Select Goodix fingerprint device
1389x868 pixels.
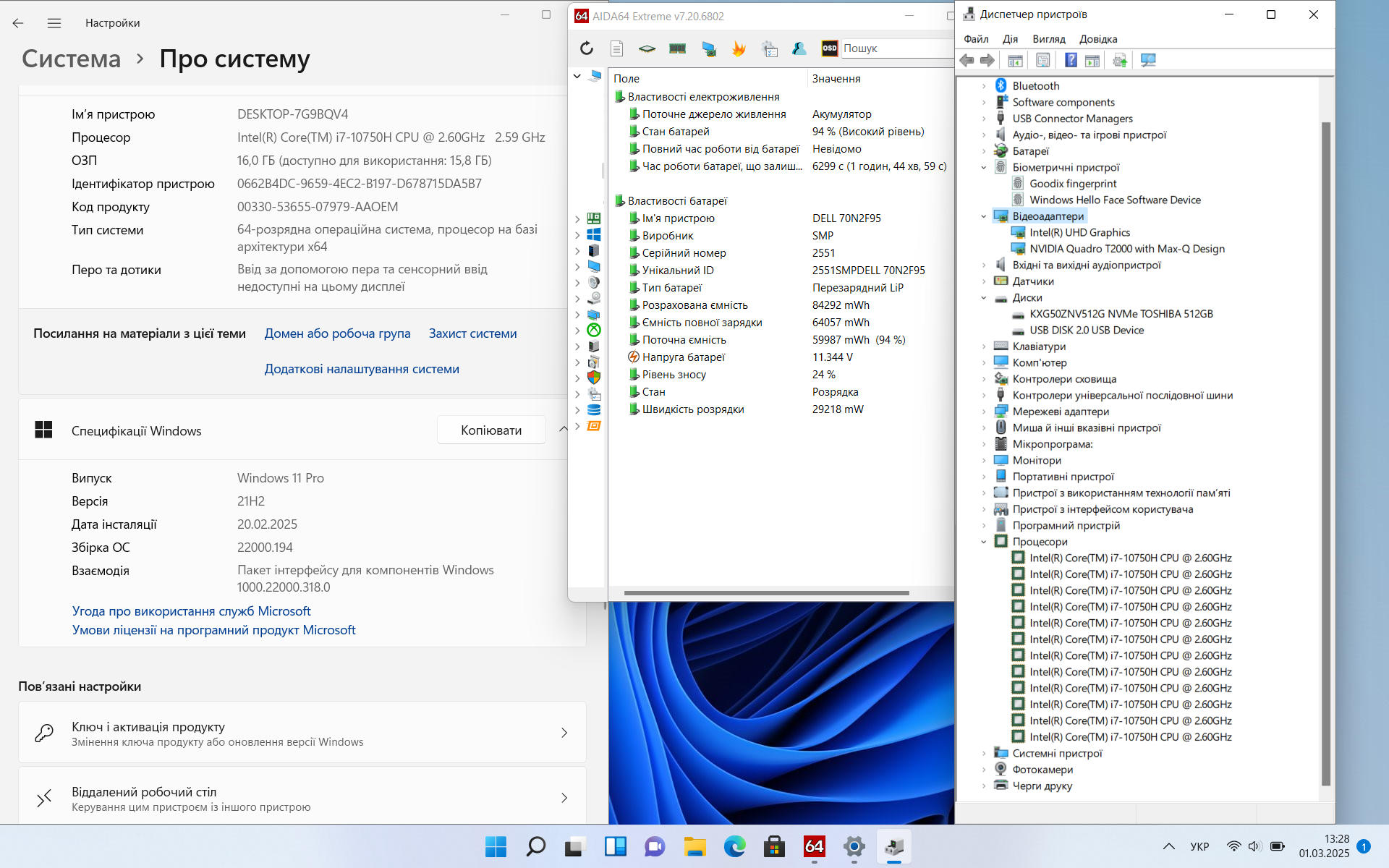coord(1073,184)
